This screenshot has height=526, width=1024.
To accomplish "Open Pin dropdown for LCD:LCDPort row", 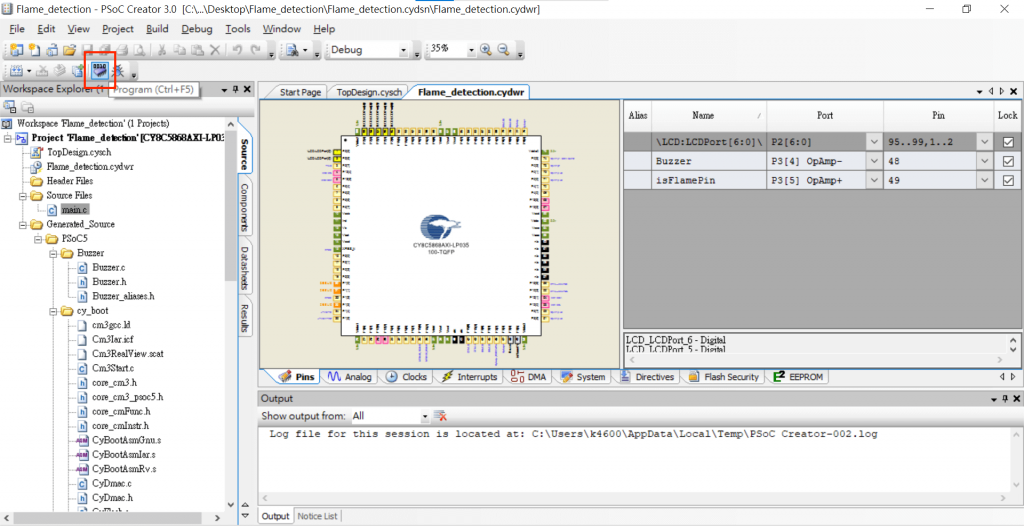I will click(985, 142).
